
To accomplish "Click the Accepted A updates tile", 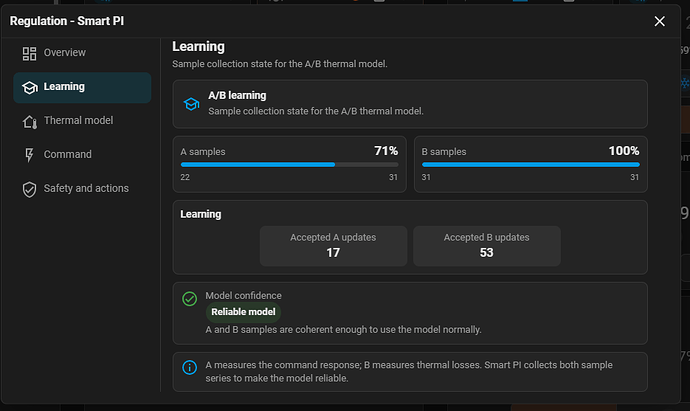I will [x=333, y=246].
